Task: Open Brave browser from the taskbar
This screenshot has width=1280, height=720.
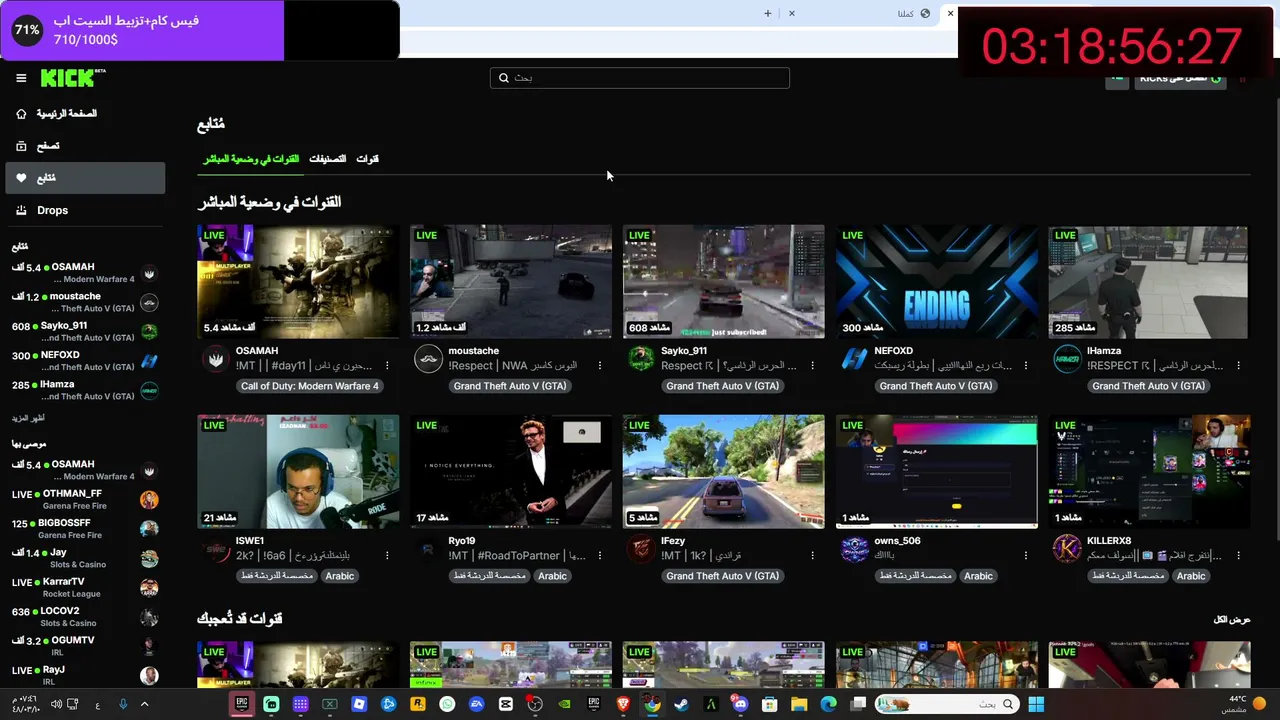Action: [x=623, y=704]
